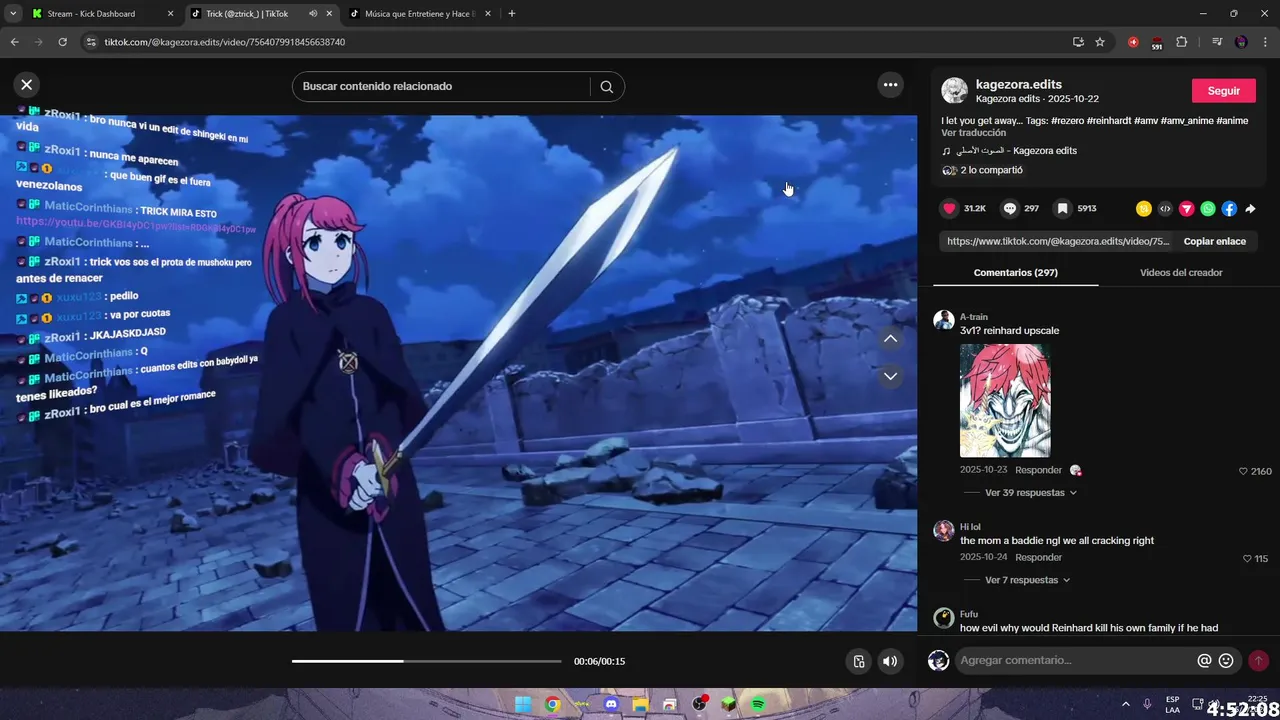The image size is (1280, 720).
Task: Open the Chrome profile avatar
Action: 1241,42
